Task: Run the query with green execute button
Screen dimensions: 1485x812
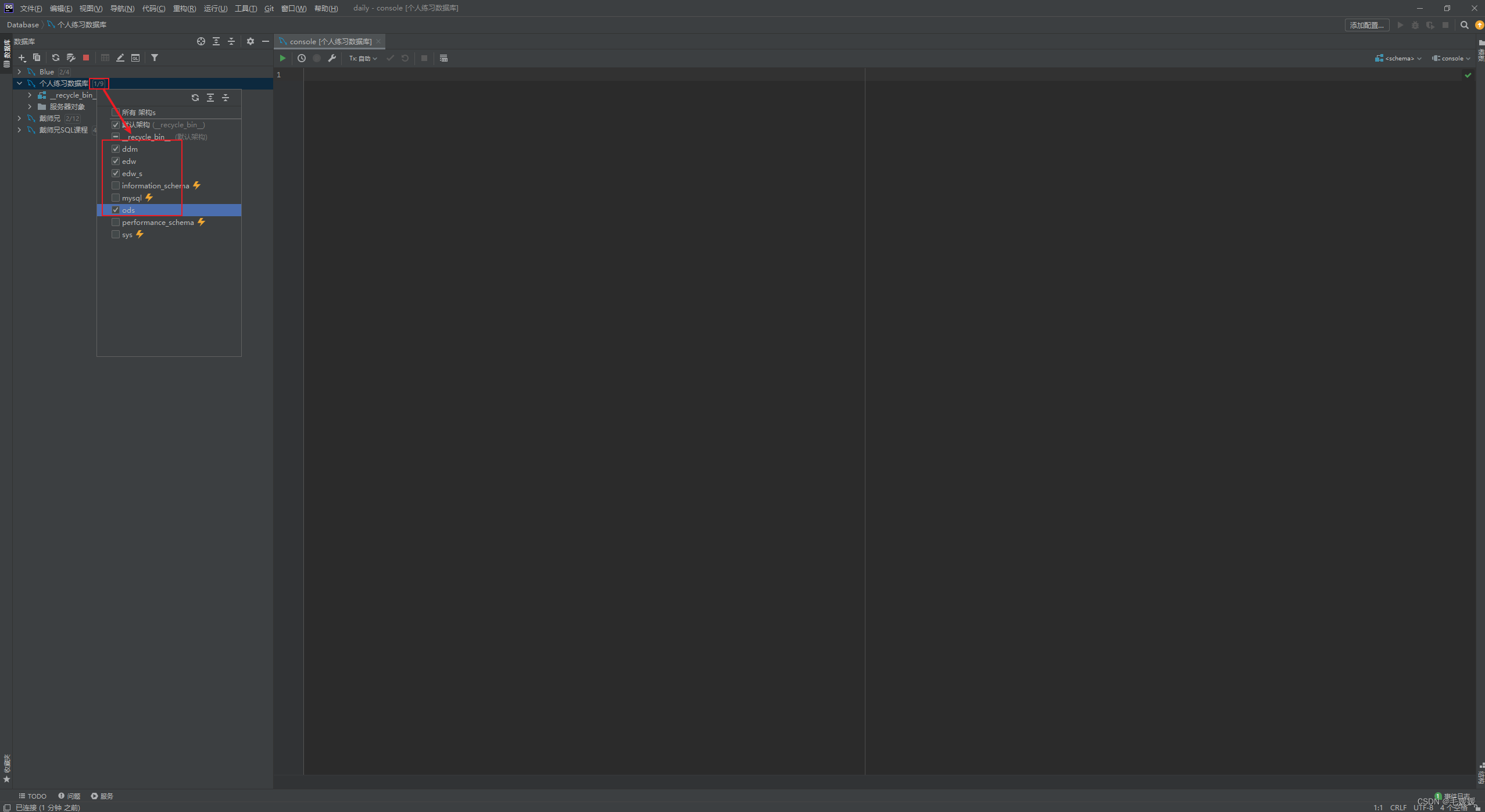Action: [x=282, y=58]
